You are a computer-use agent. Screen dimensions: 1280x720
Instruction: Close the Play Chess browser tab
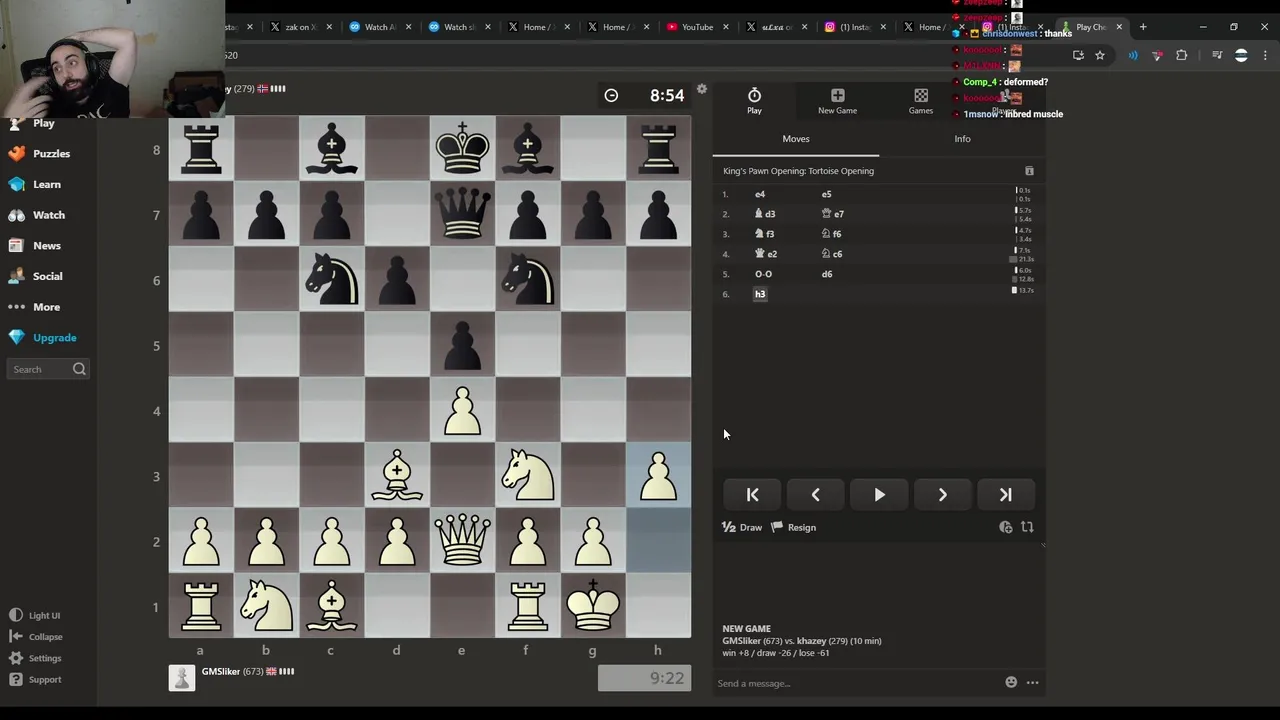[x=1119, y=27]
